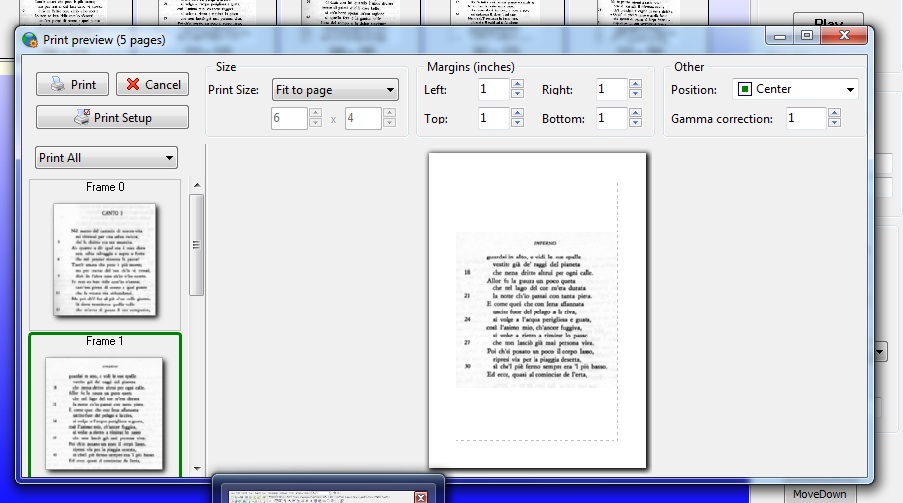
Task: Increase the Right margin value
Action: [635, 84]
